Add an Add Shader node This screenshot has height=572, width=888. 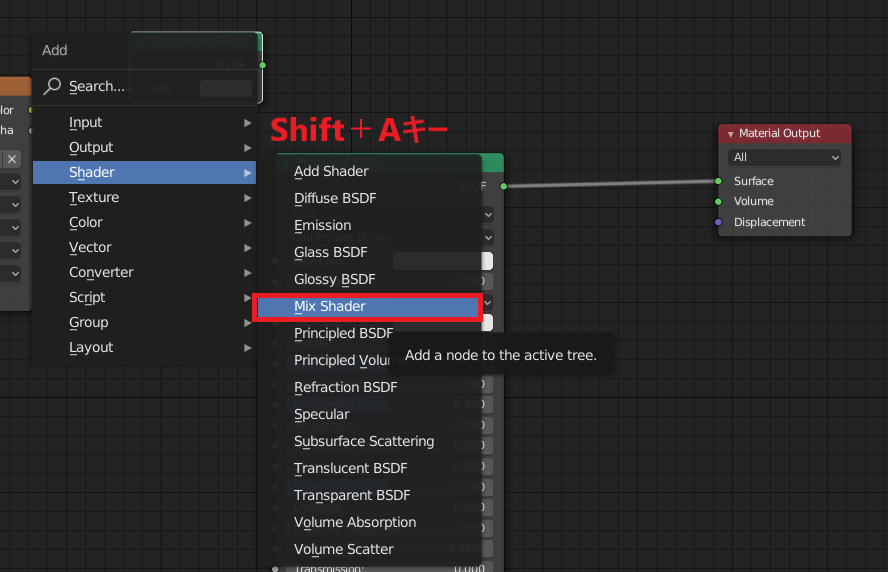369,171
